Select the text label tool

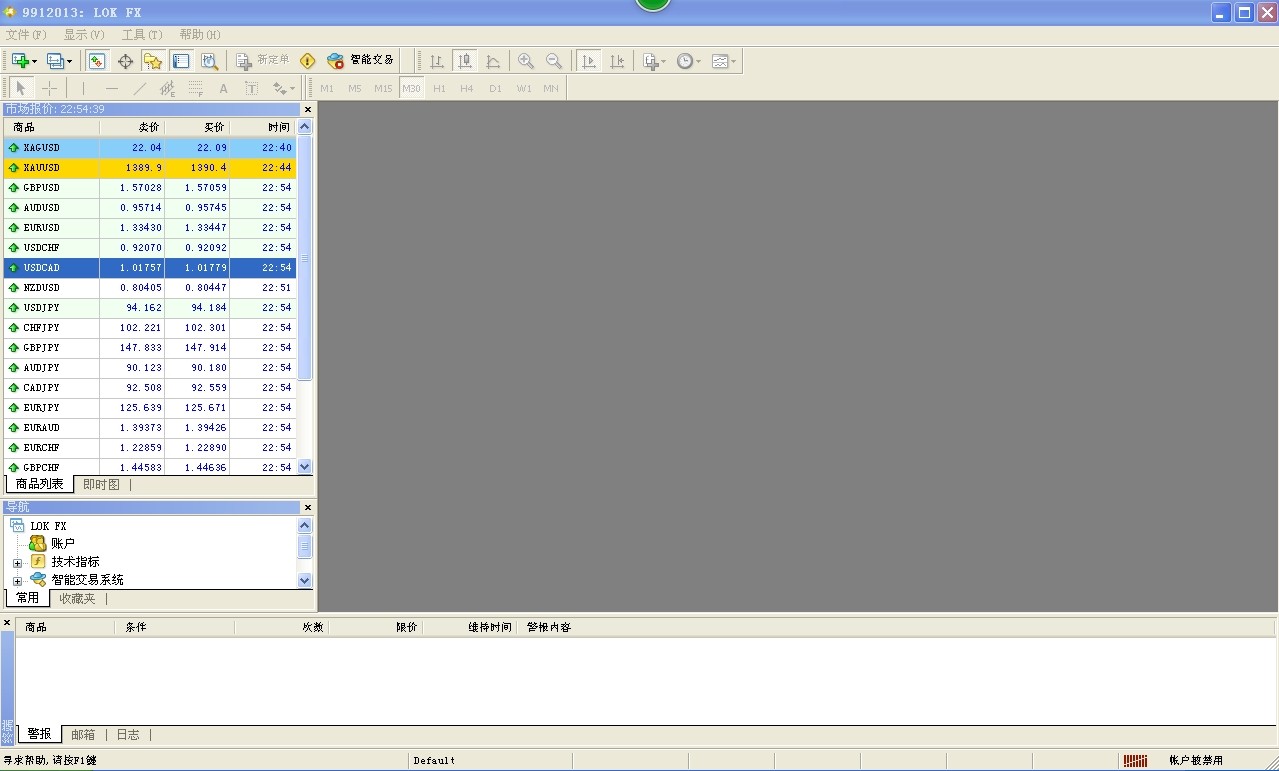[x=251, y=88]
